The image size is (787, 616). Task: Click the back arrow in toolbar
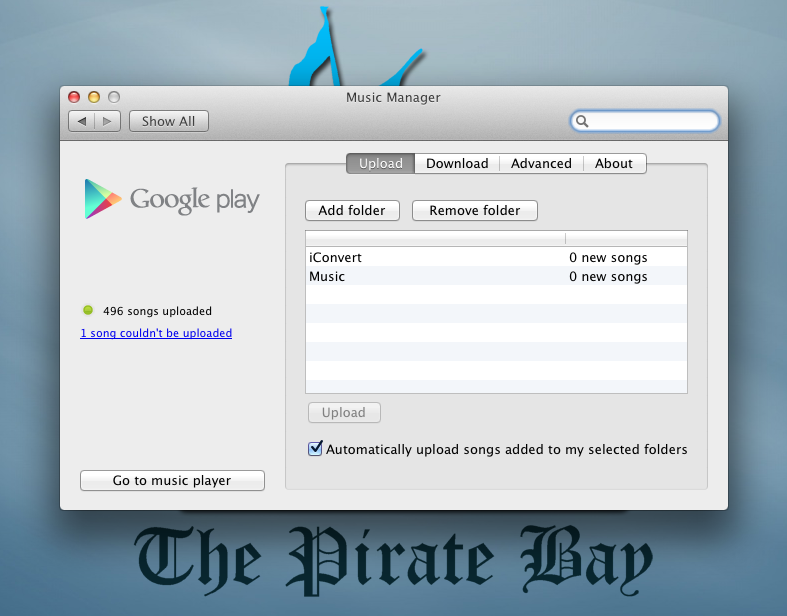82,121
